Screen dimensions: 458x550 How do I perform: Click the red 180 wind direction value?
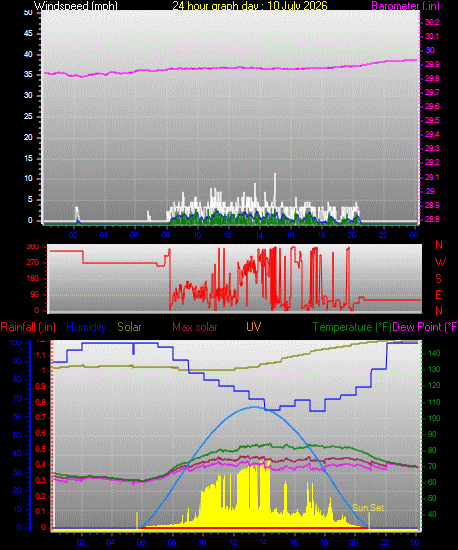33,279
